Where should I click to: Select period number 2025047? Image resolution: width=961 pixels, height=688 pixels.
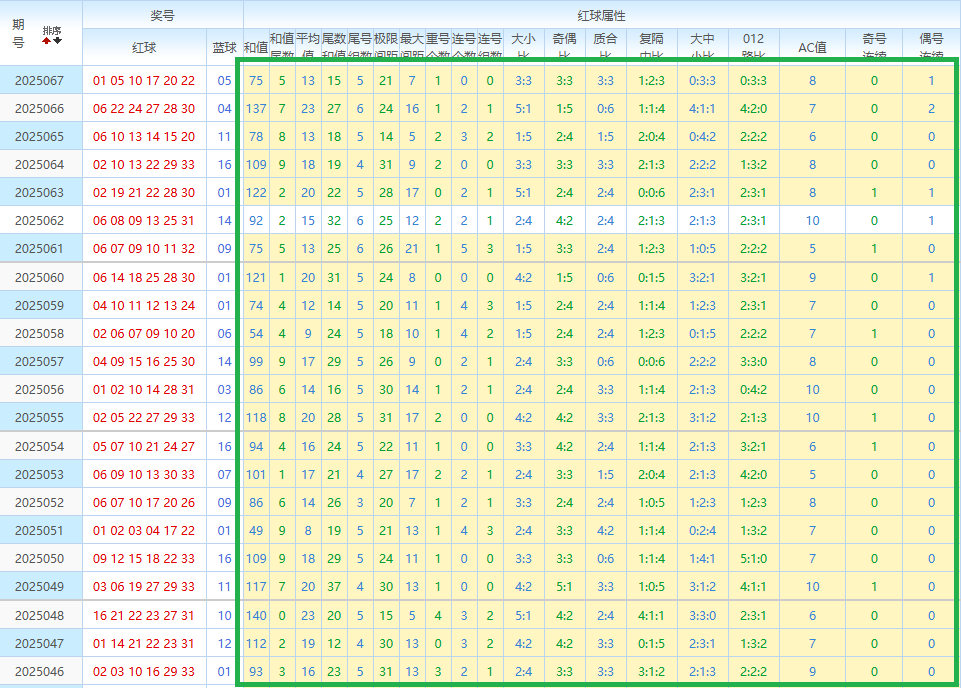[39, 644]
